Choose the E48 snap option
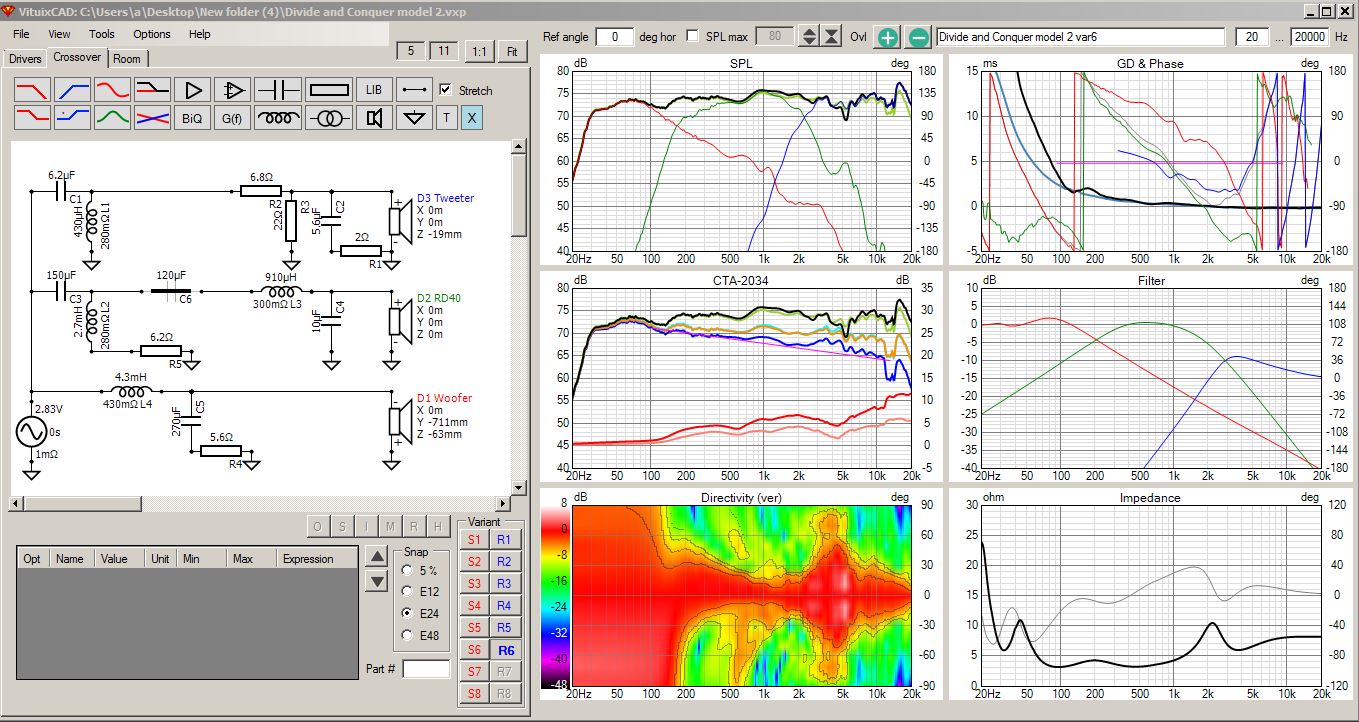 tap(407, 635)
